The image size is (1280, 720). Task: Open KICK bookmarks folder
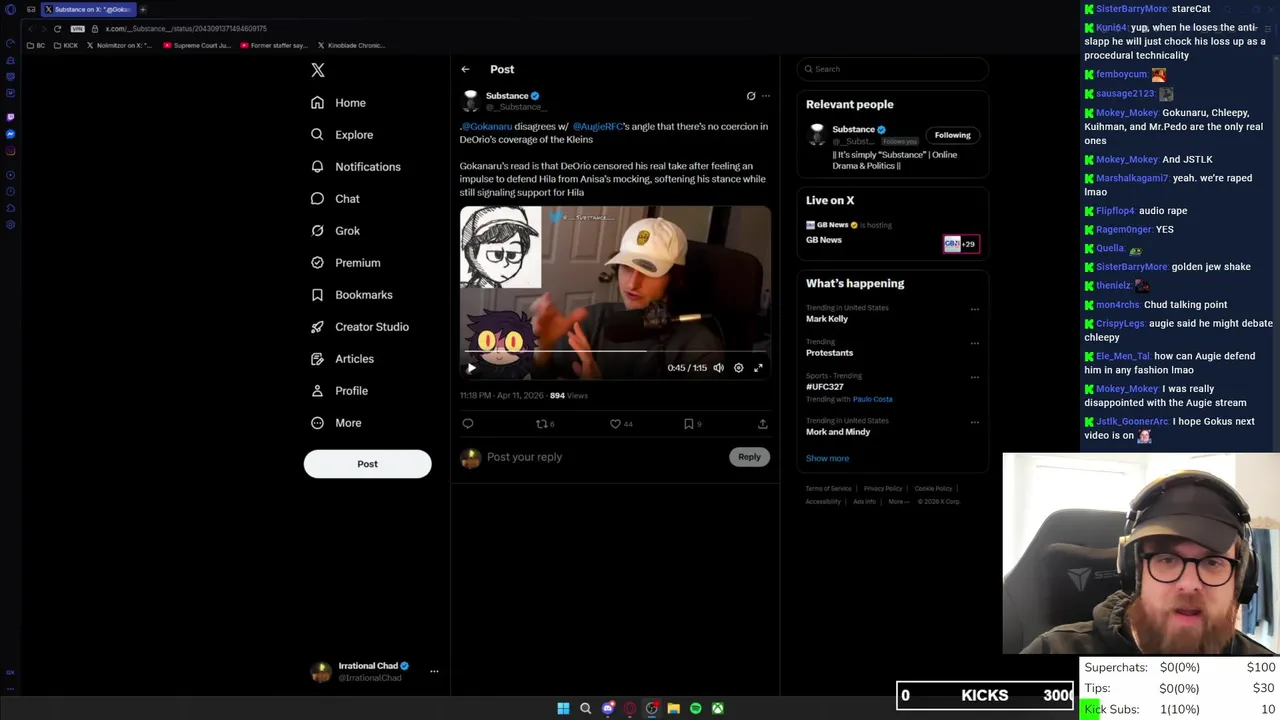[x=66, y=45]
